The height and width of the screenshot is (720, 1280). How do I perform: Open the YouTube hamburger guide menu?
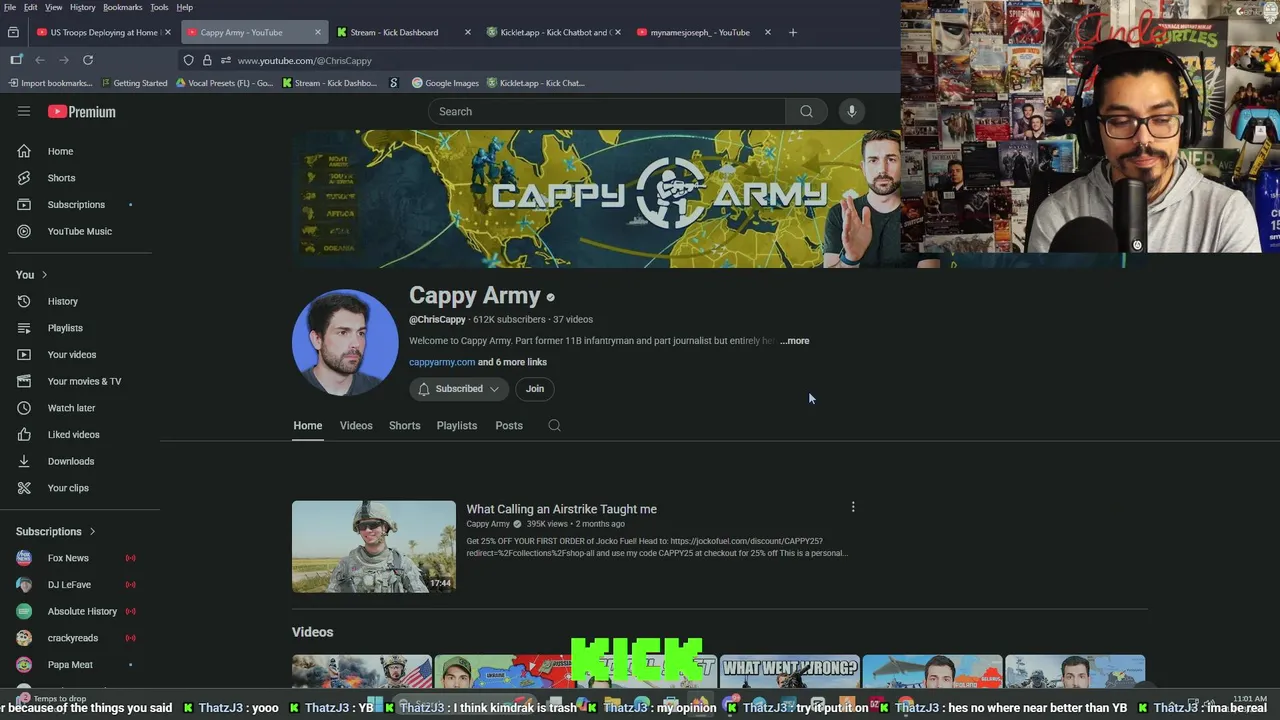click(x=24, y=111)
